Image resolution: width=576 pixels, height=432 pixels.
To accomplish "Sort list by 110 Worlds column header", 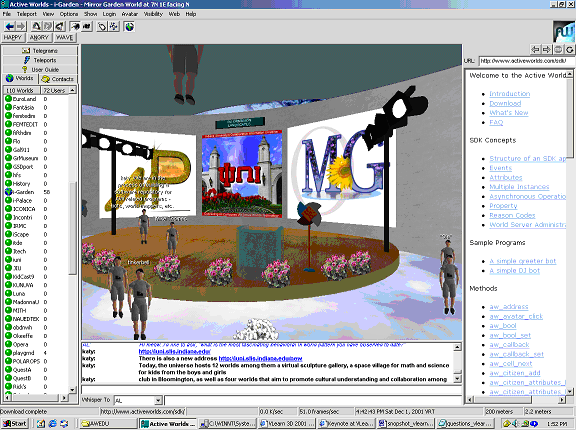I will 21,90.
